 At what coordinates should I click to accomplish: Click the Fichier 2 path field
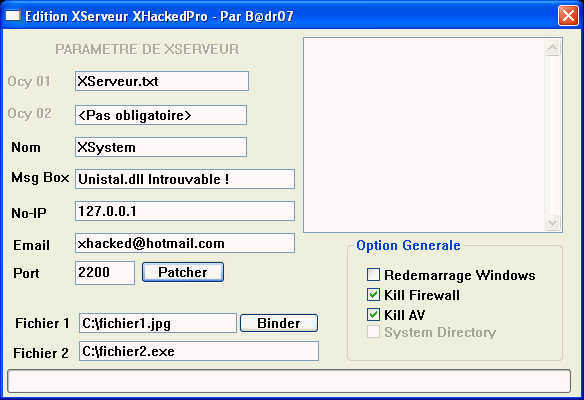(199, 351)
